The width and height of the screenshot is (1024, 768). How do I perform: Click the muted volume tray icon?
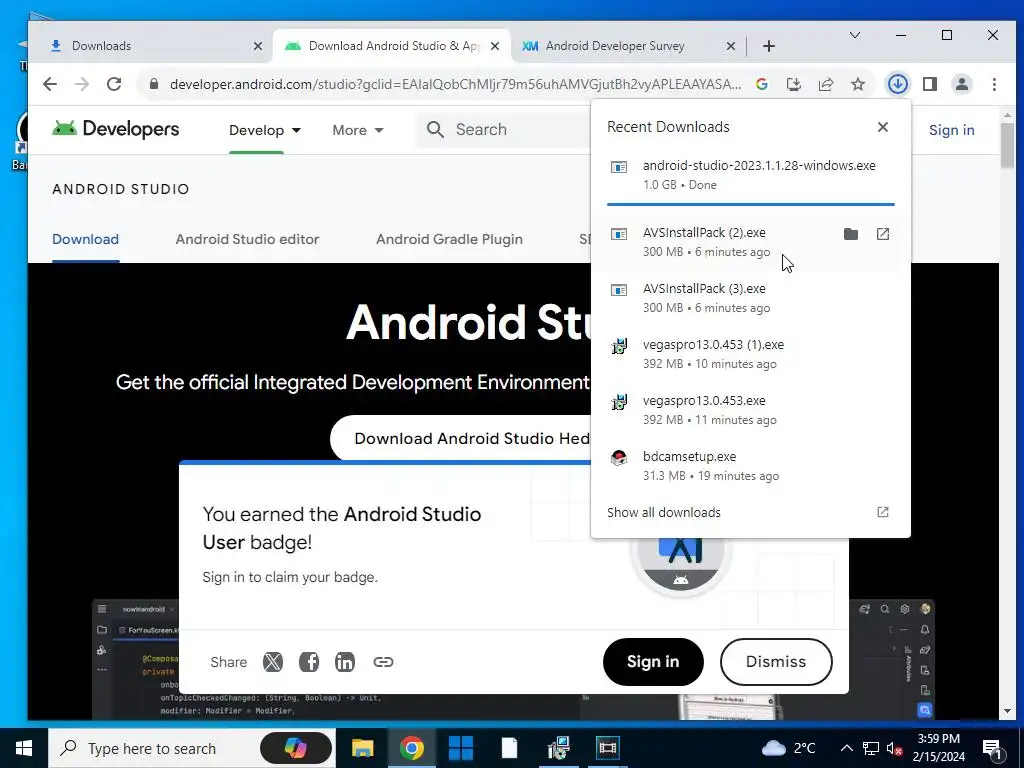(894, 748)
